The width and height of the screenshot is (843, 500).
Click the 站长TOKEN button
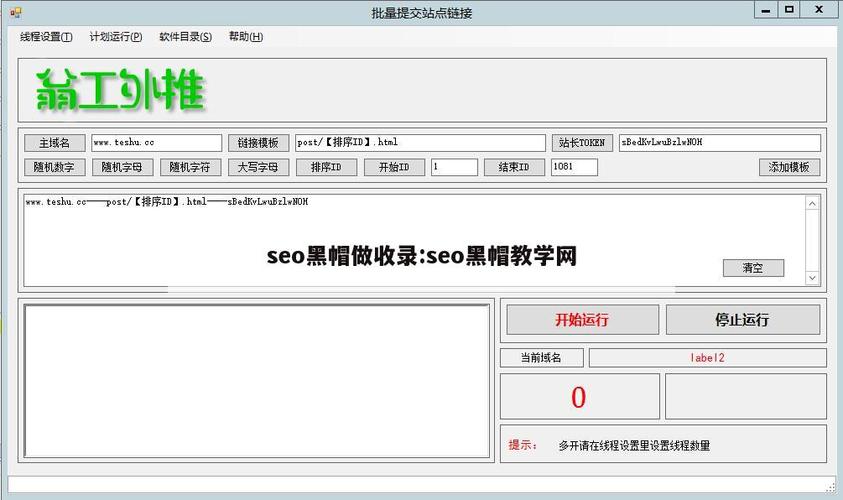[582, 142]
